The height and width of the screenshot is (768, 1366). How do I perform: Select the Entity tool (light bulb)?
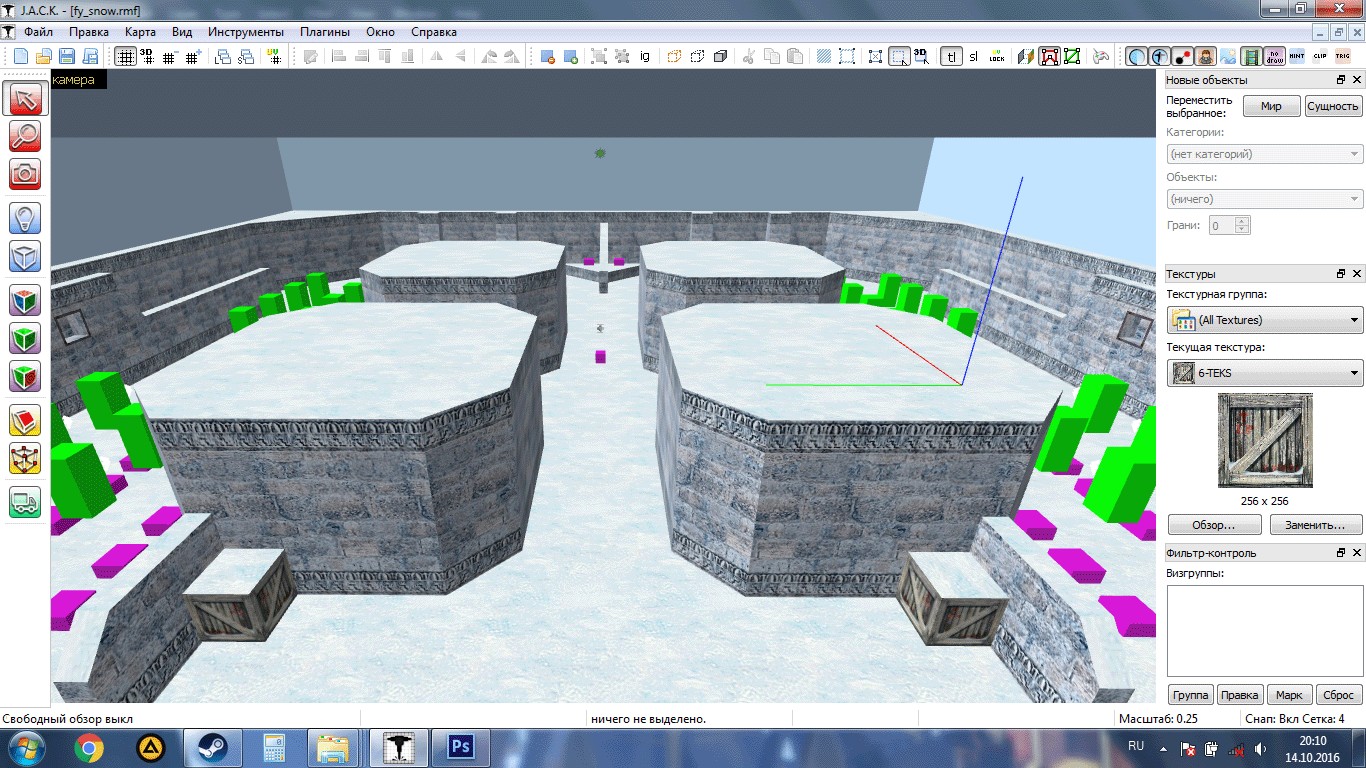24,217
